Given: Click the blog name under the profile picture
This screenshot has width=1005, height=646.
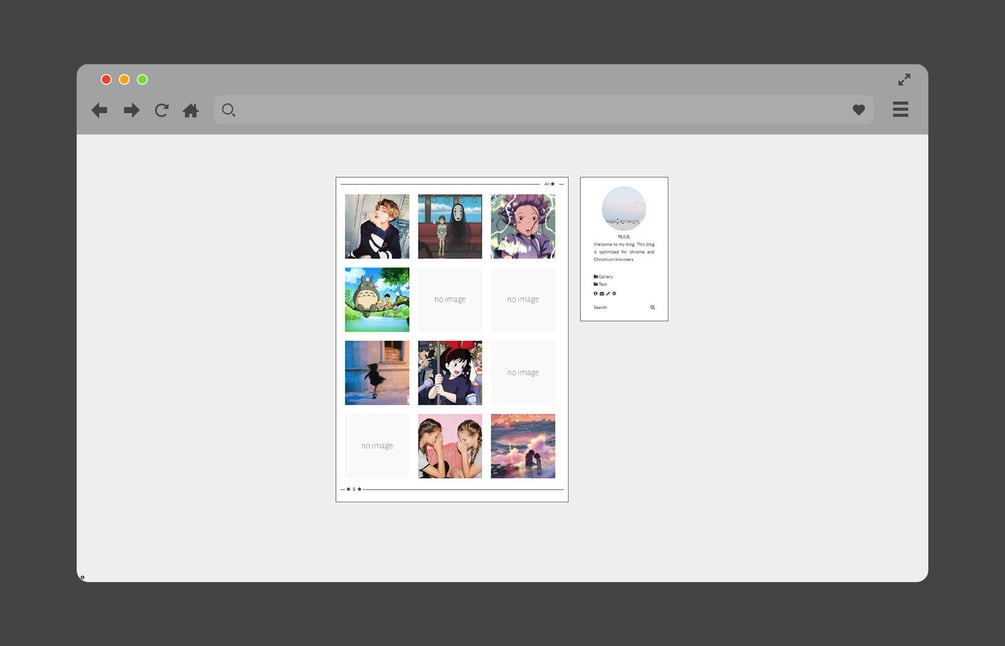Looking at the screenshot, I should (624, 236).
